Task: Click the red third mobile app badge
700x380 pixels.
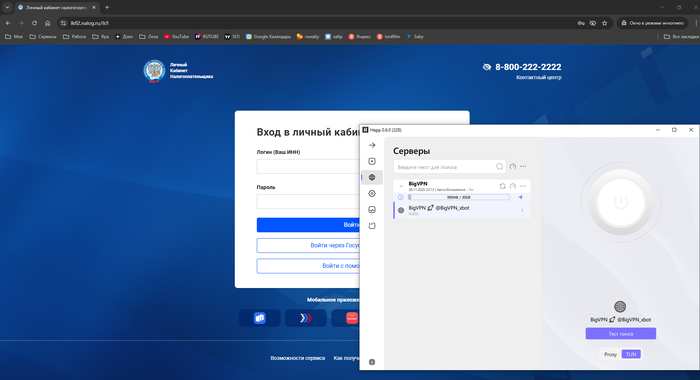Action: point(346,318)
